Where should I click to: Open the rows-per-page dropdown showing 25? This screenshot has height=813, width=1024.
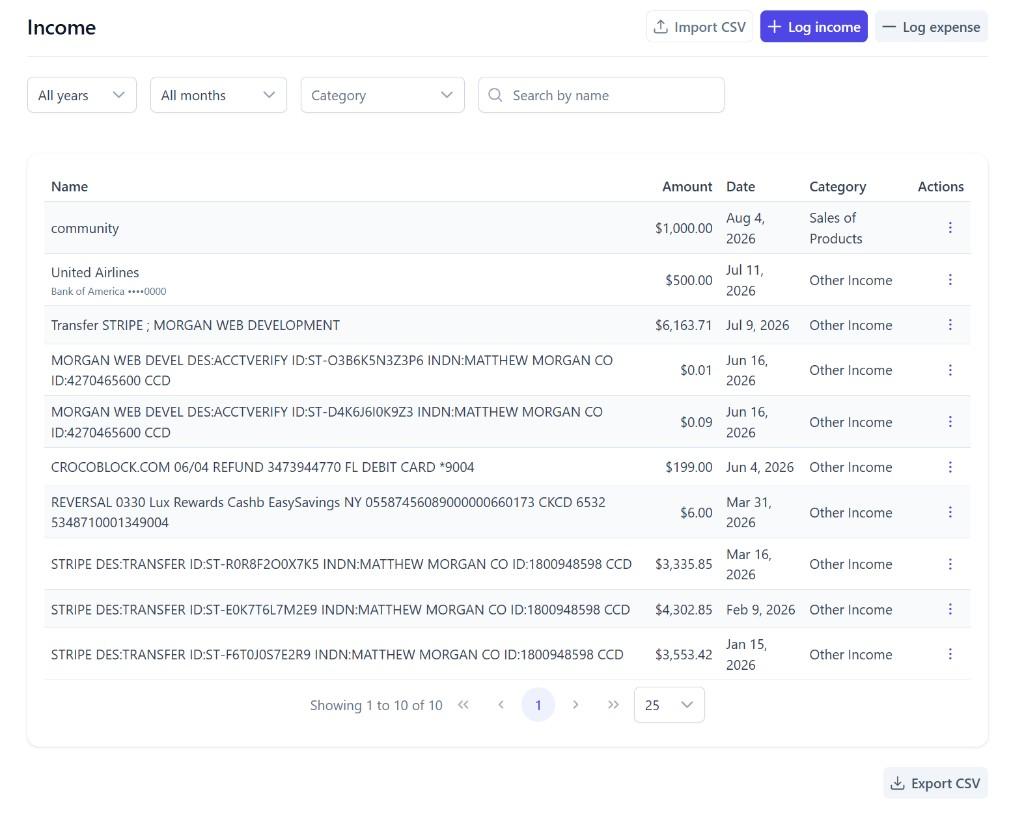(x=669, y=705)
